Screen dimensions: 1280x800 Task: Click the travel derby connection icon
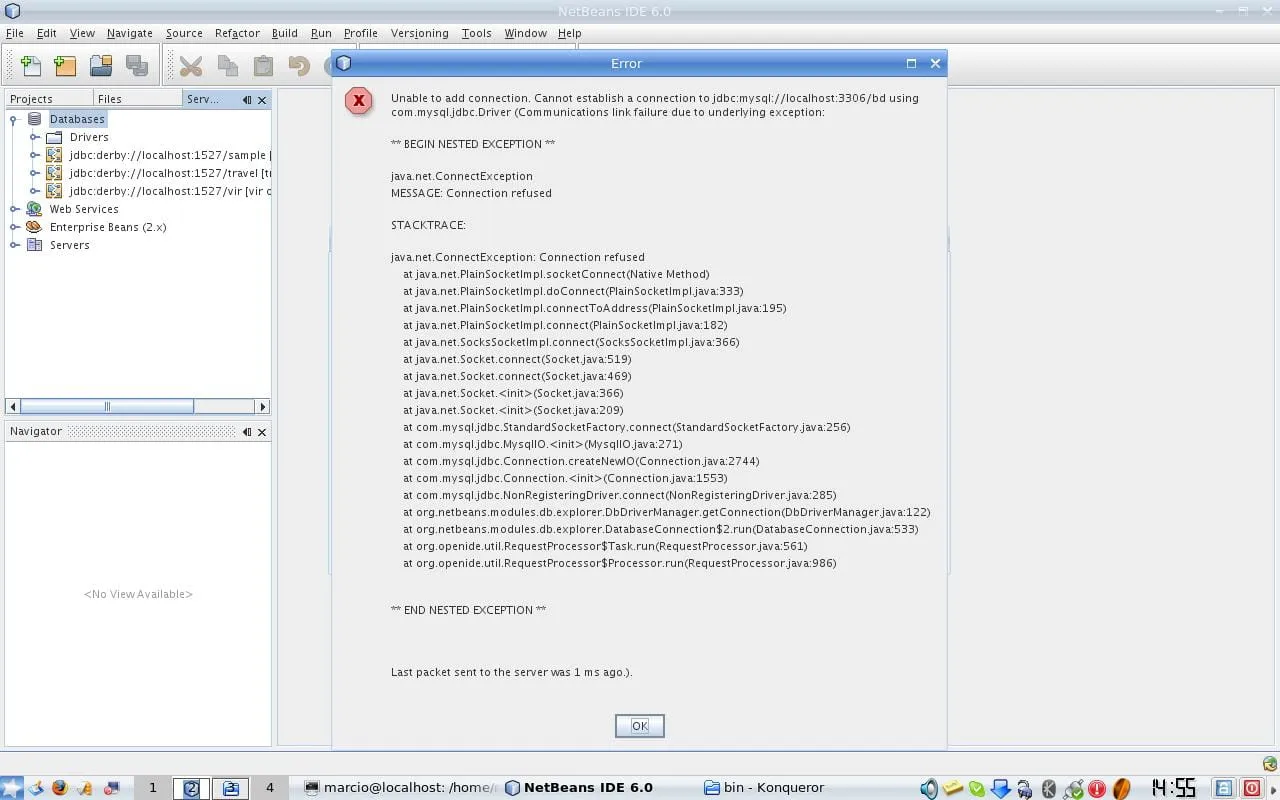tap(54, 173)
